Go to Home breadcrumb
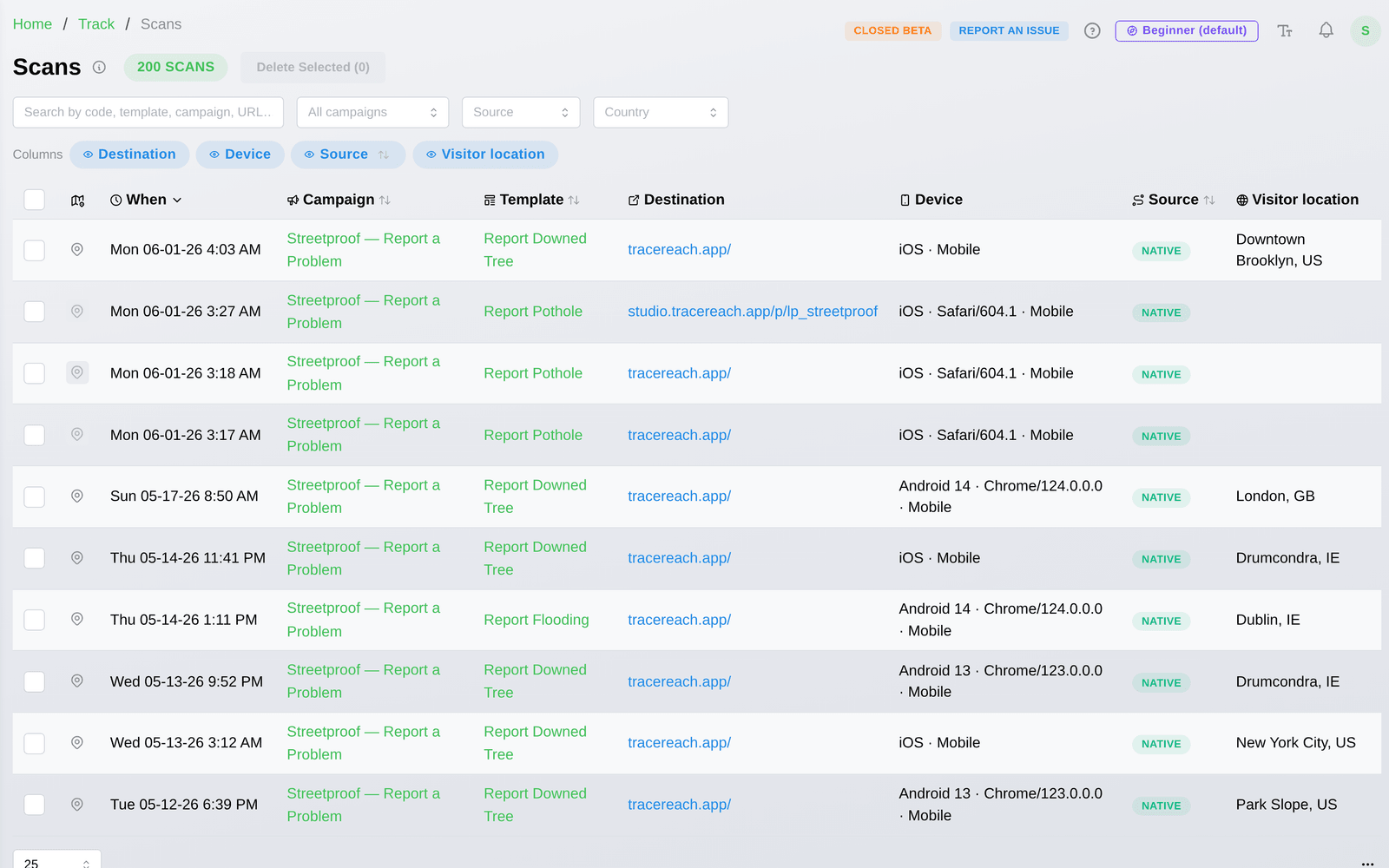This screenshot has width=1389, height=868. click(x=32, y=24)
